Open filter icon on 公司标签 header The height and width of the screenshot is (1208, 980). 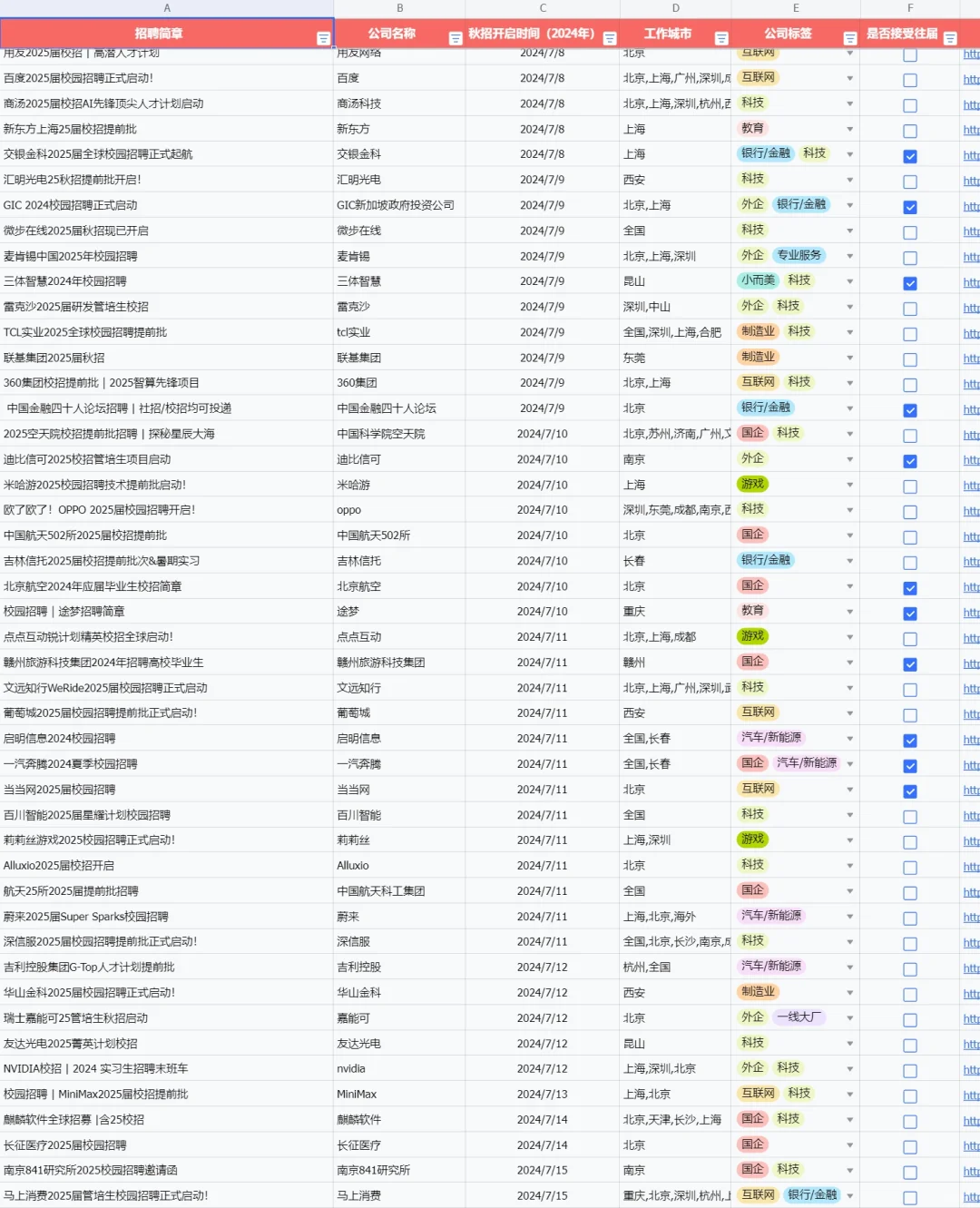(x=850, y=38)
